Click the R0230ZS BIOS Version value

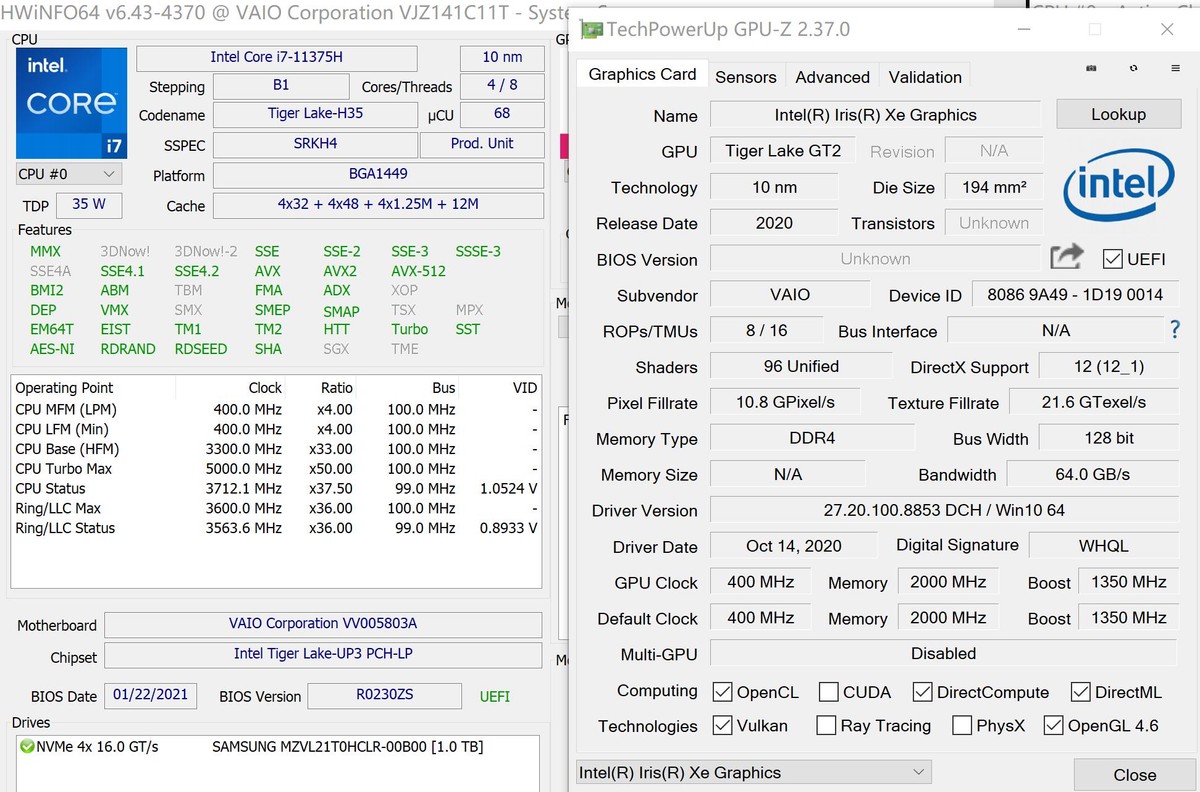pyautogui.click(x=384, y=696)
